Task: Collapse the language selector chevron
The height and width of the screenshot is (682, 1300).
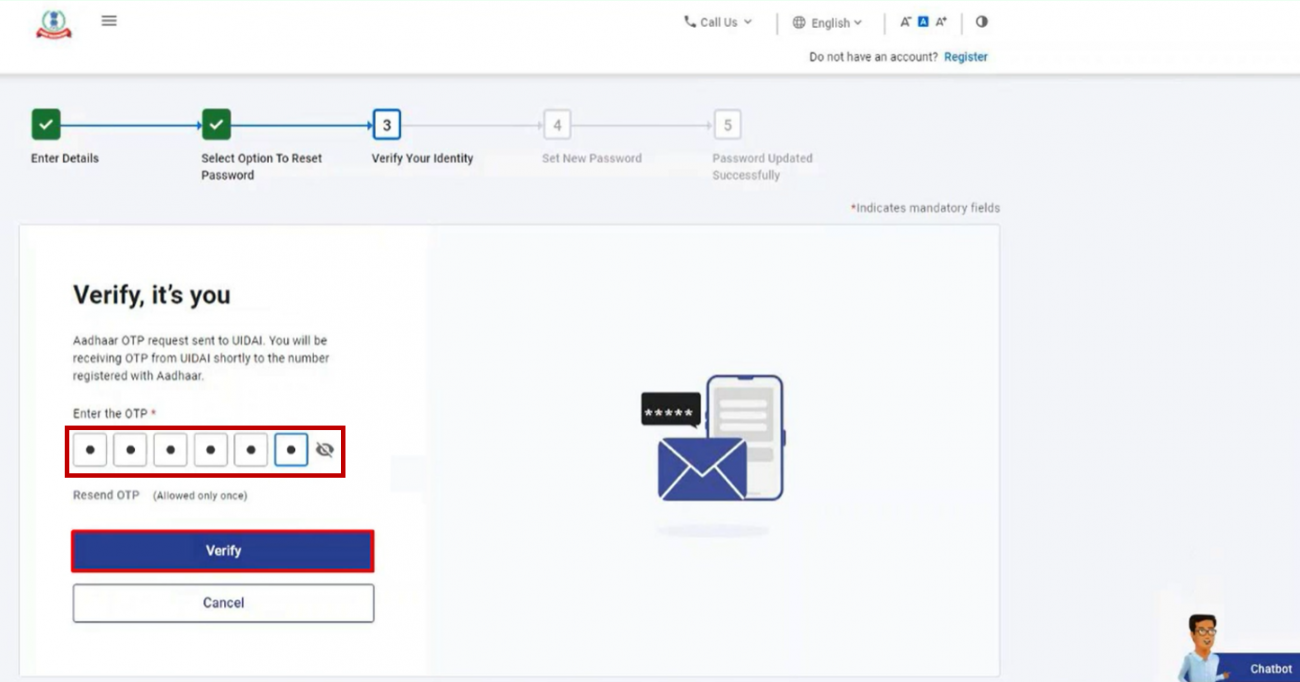Action: click(x=855, y=22)
